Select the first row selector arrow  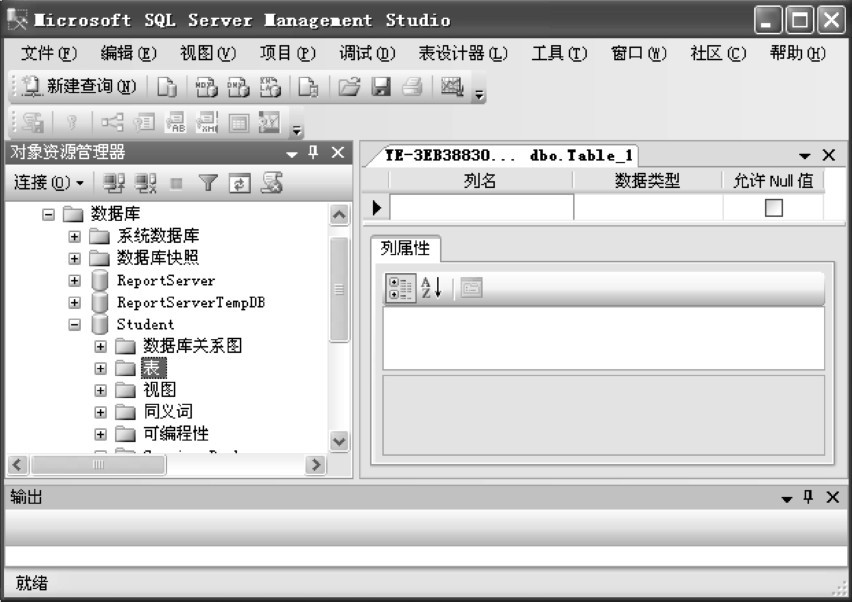pos(376,207)
